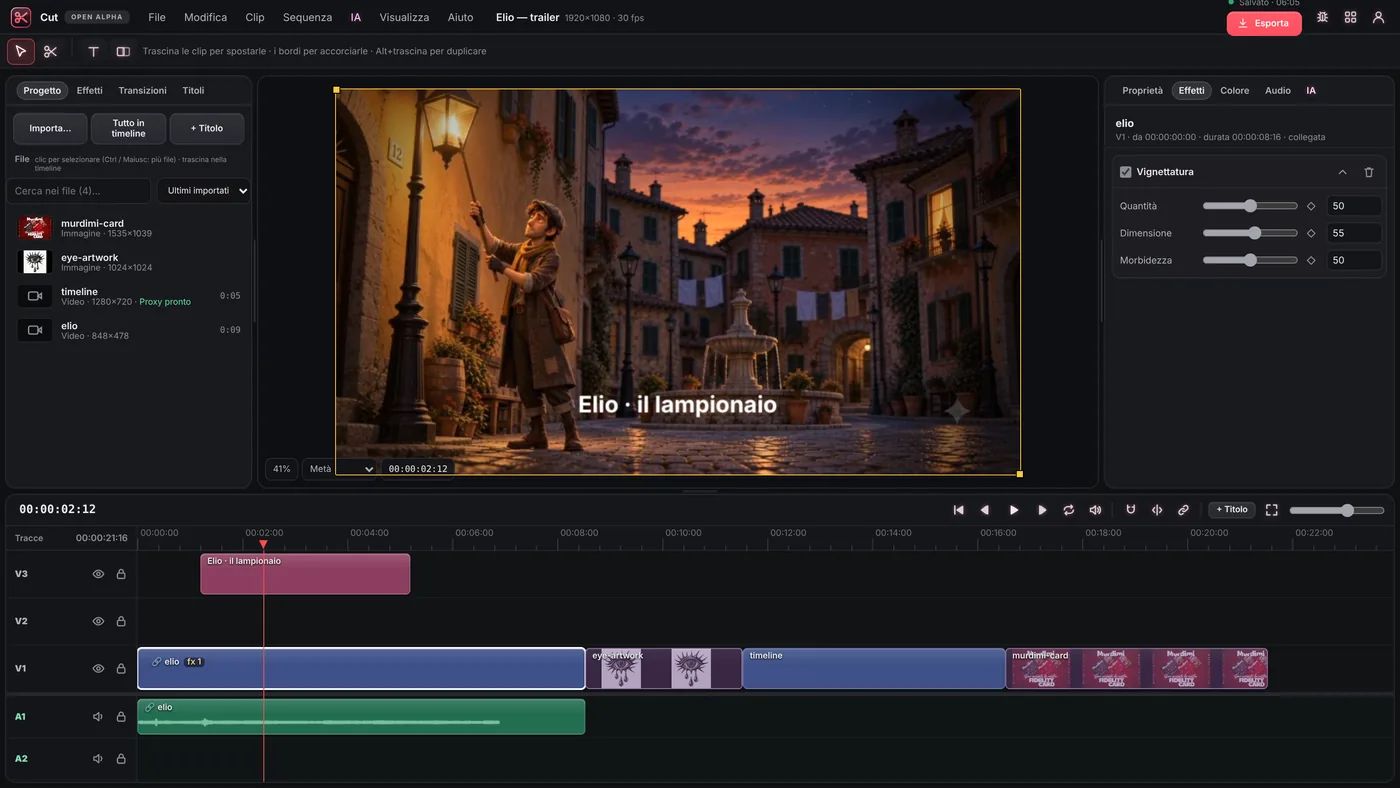Open the user account icon
The width and height of the screenshot is (1400, 788).
click(1378, 18)
